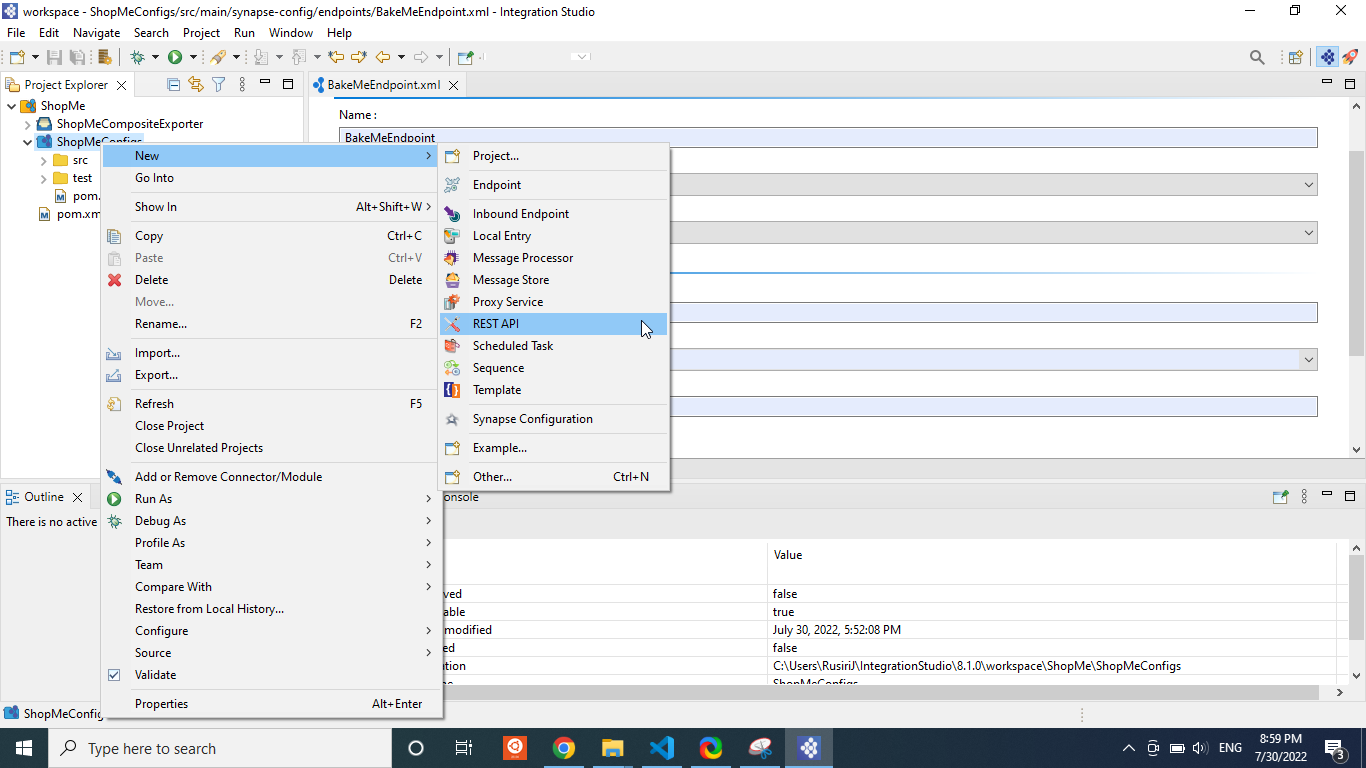Open the Run As submenu
This screenshot has width=1366, height=768.
272,499
